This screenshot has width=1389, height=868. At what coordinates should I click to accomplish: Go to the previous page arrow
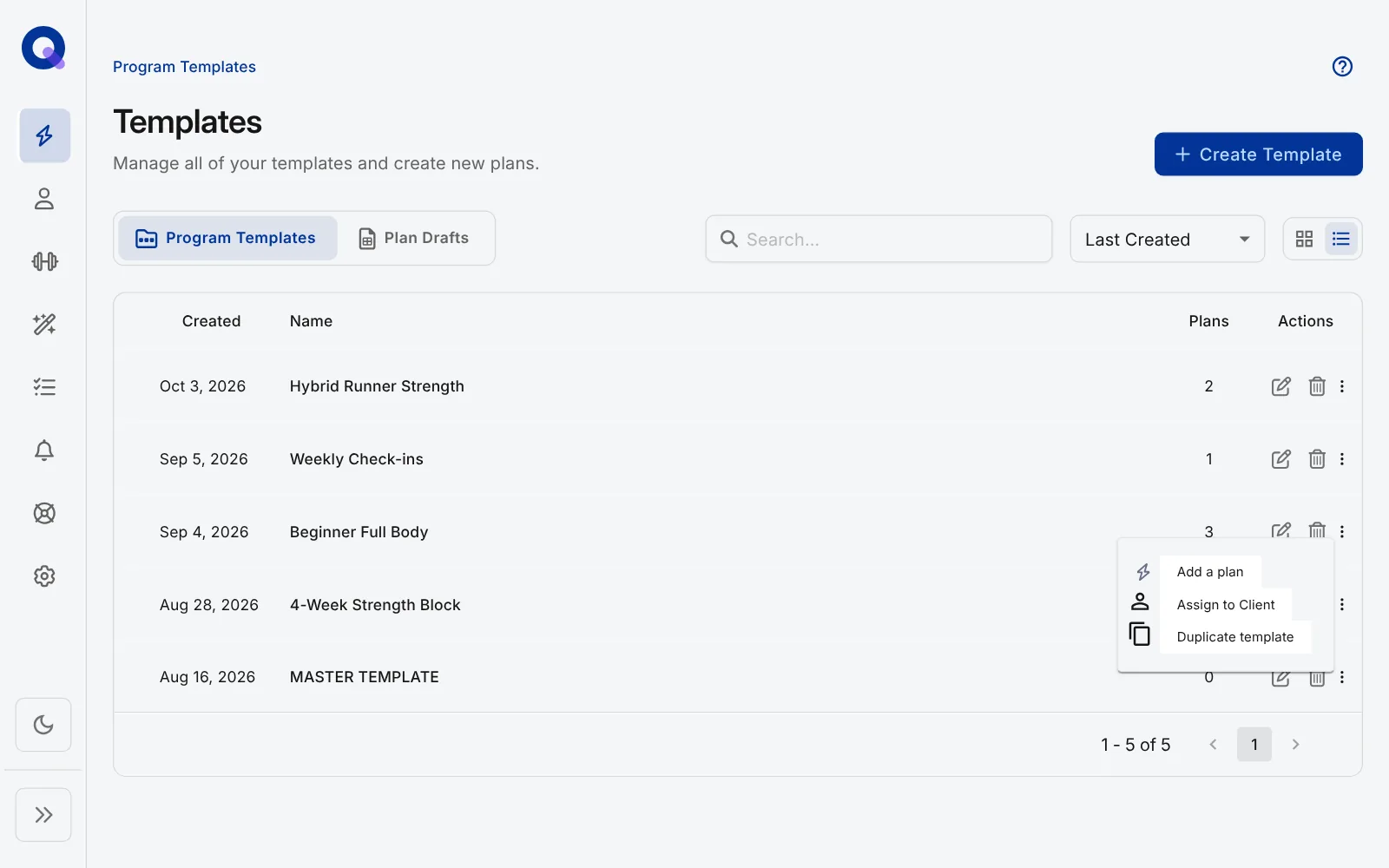(x=1214, y=745)
